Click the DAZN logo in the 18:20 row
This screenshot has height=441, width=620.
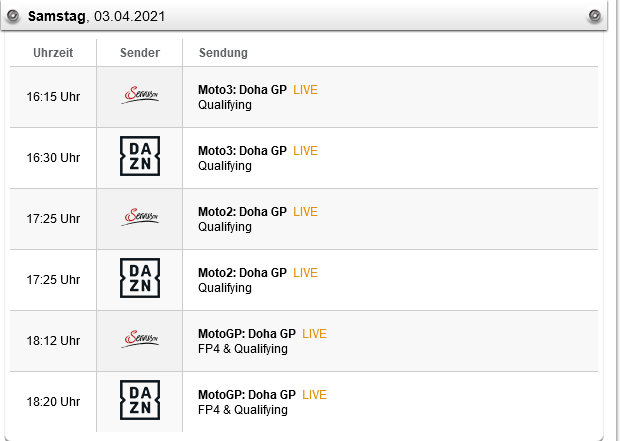tap(140, 400)
